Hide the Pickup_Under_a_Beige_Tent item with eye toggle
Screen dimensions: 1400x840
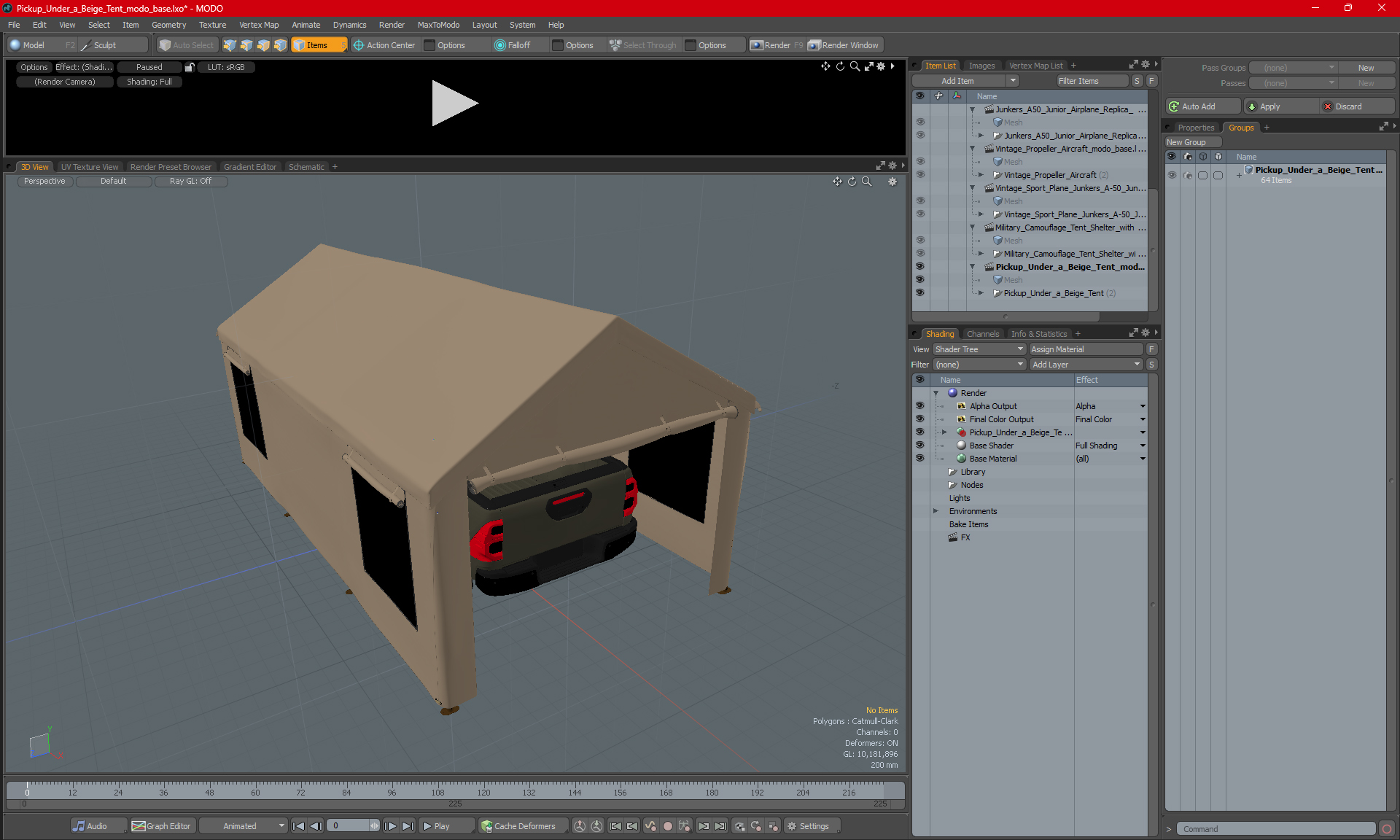tap(919, 293)
